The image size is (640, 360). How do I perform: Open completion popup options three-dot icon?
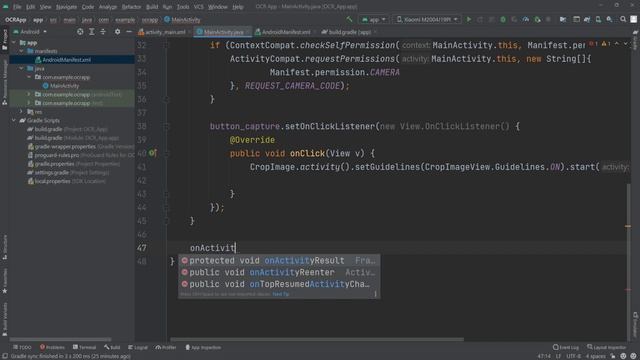pyautogui.click(x=375, y=294)
